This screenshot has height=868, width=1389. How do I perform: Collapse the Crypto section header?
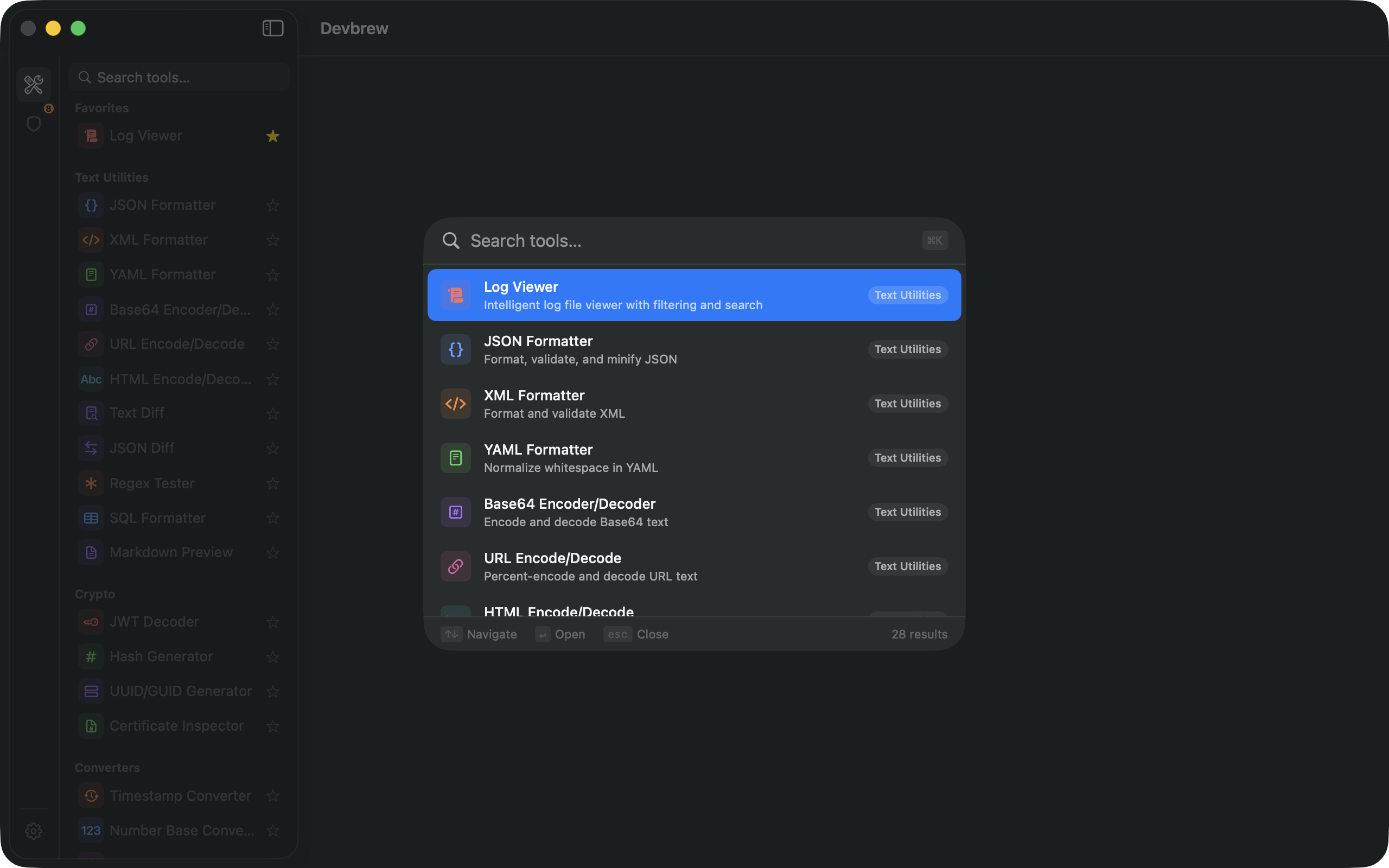(x=95, y=593)
